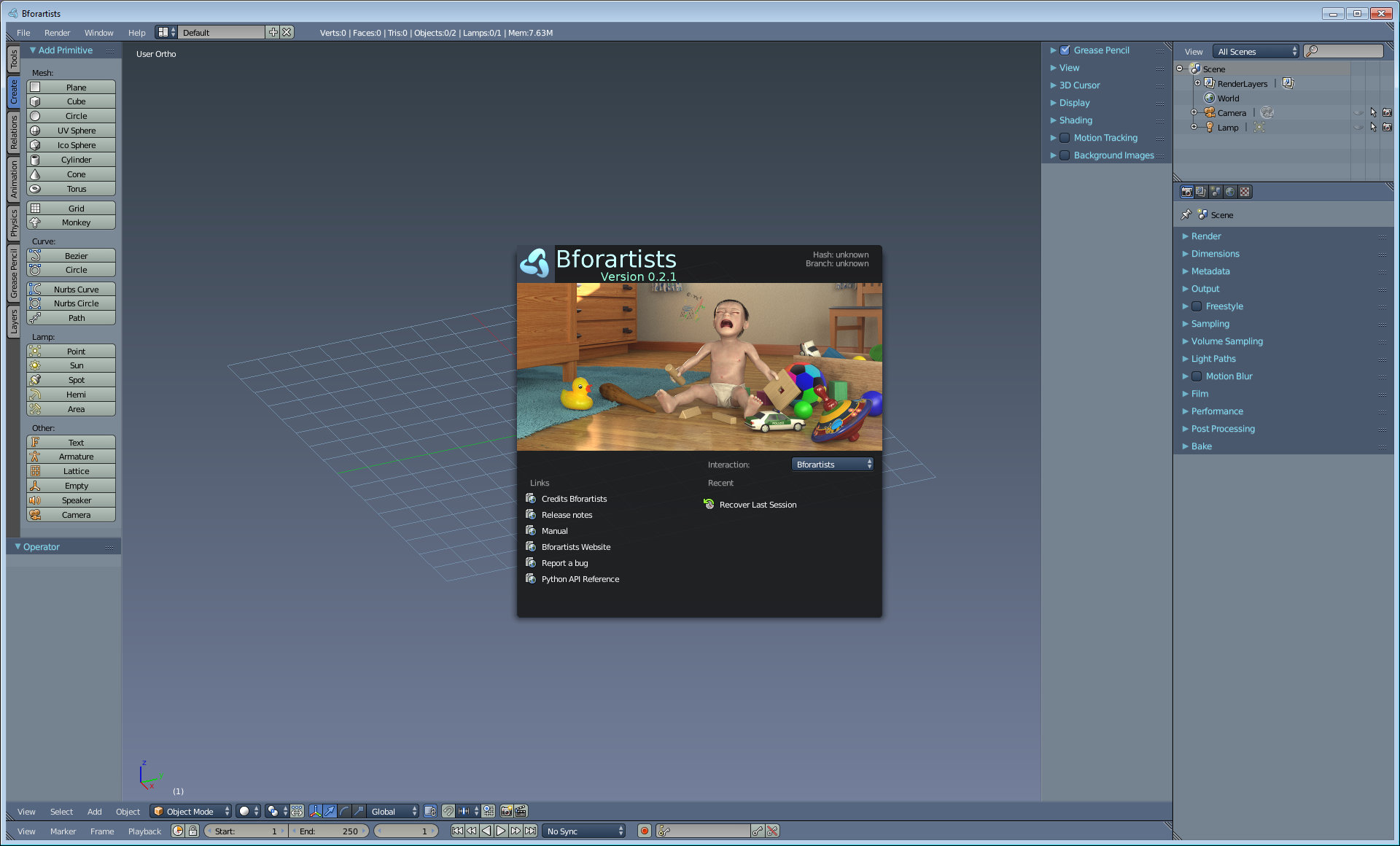Click Recover Last Session
Viewport: 1400px width, 846px height.
point(758,505)
